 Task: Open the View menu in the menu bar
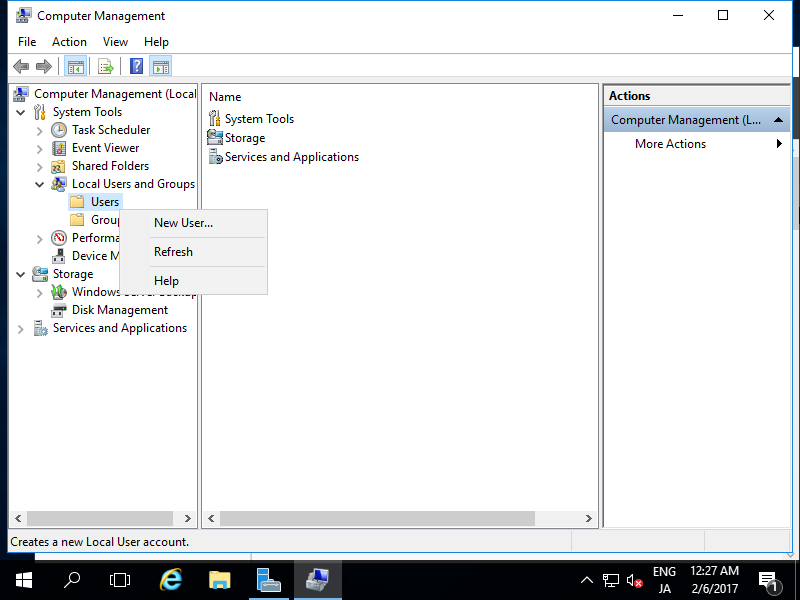115,42
